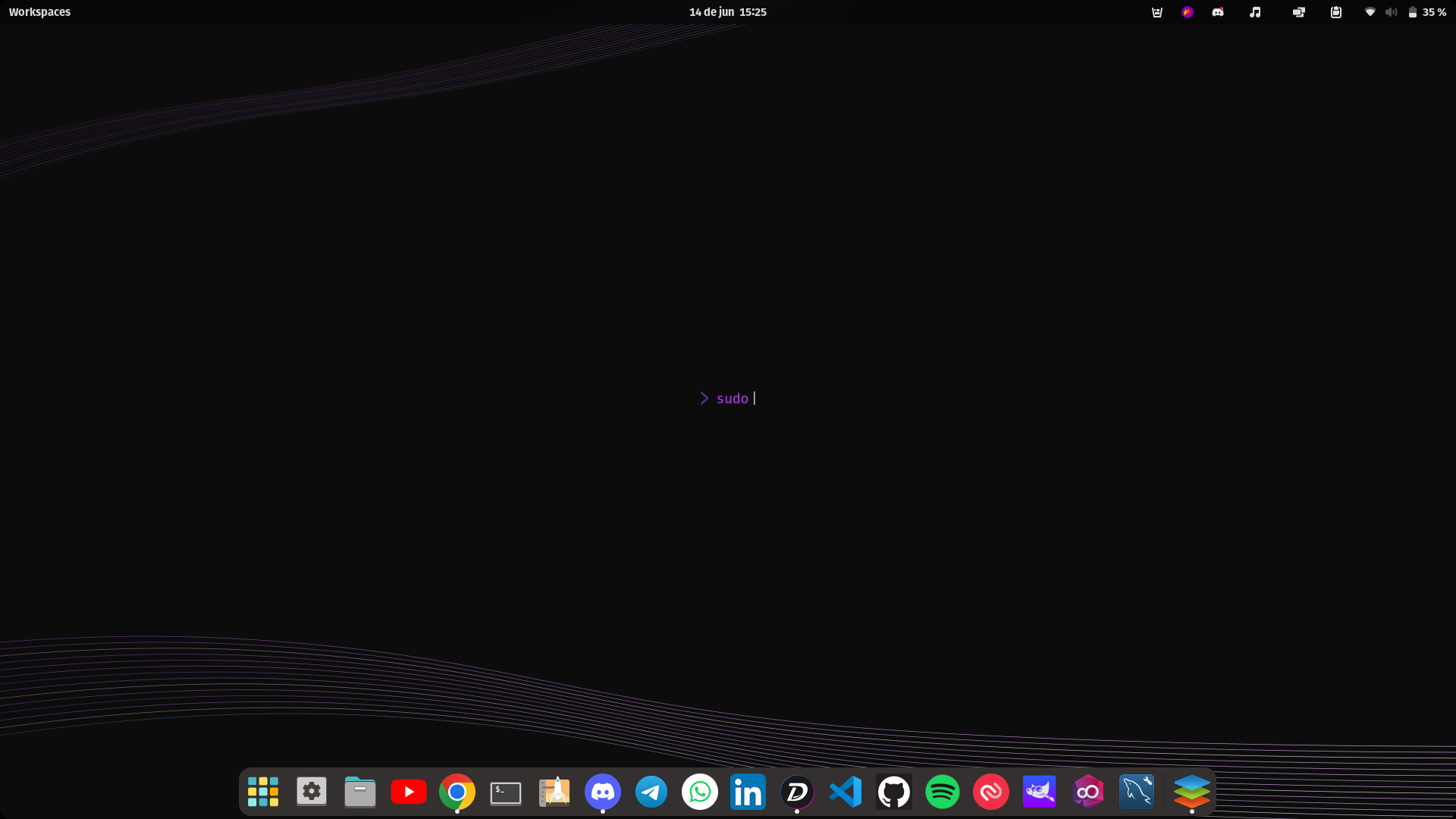The height and width of the screenshot is (819, 1456).
Task: Open the Settings gear in dock
Action: [x=312, y=792]
